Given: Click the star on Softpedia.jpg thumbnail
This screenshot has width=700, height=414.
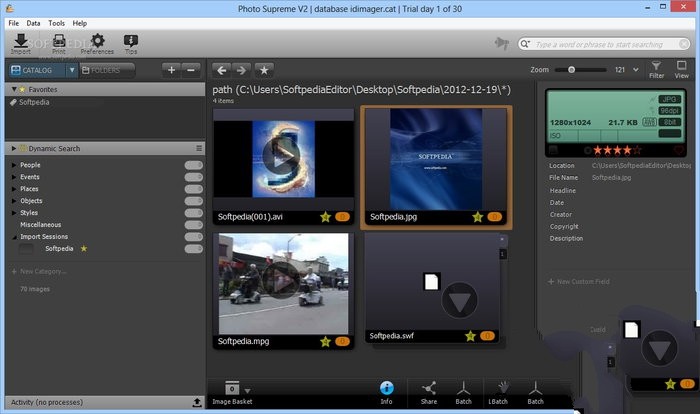Looking at the screenshot, I should (478, 217).
